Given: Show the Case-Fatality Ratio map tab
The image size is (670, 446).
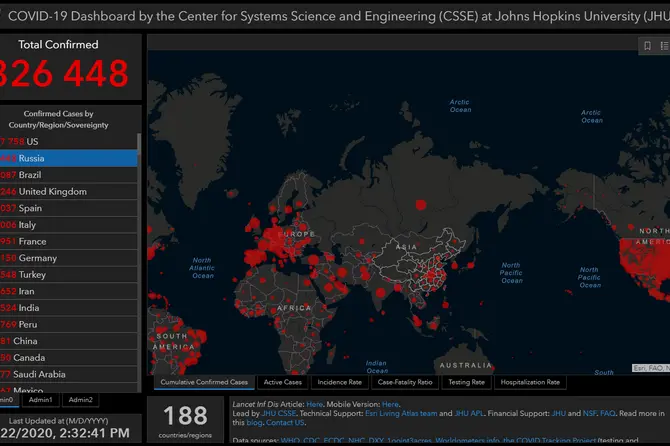Looking at the screenshot, I should click(405, 382).
